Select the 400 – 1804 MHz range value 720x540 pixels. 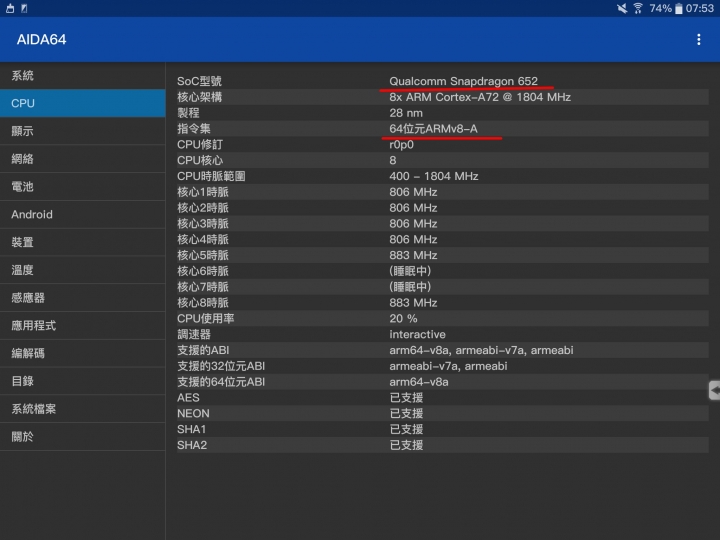pos(433,176)
